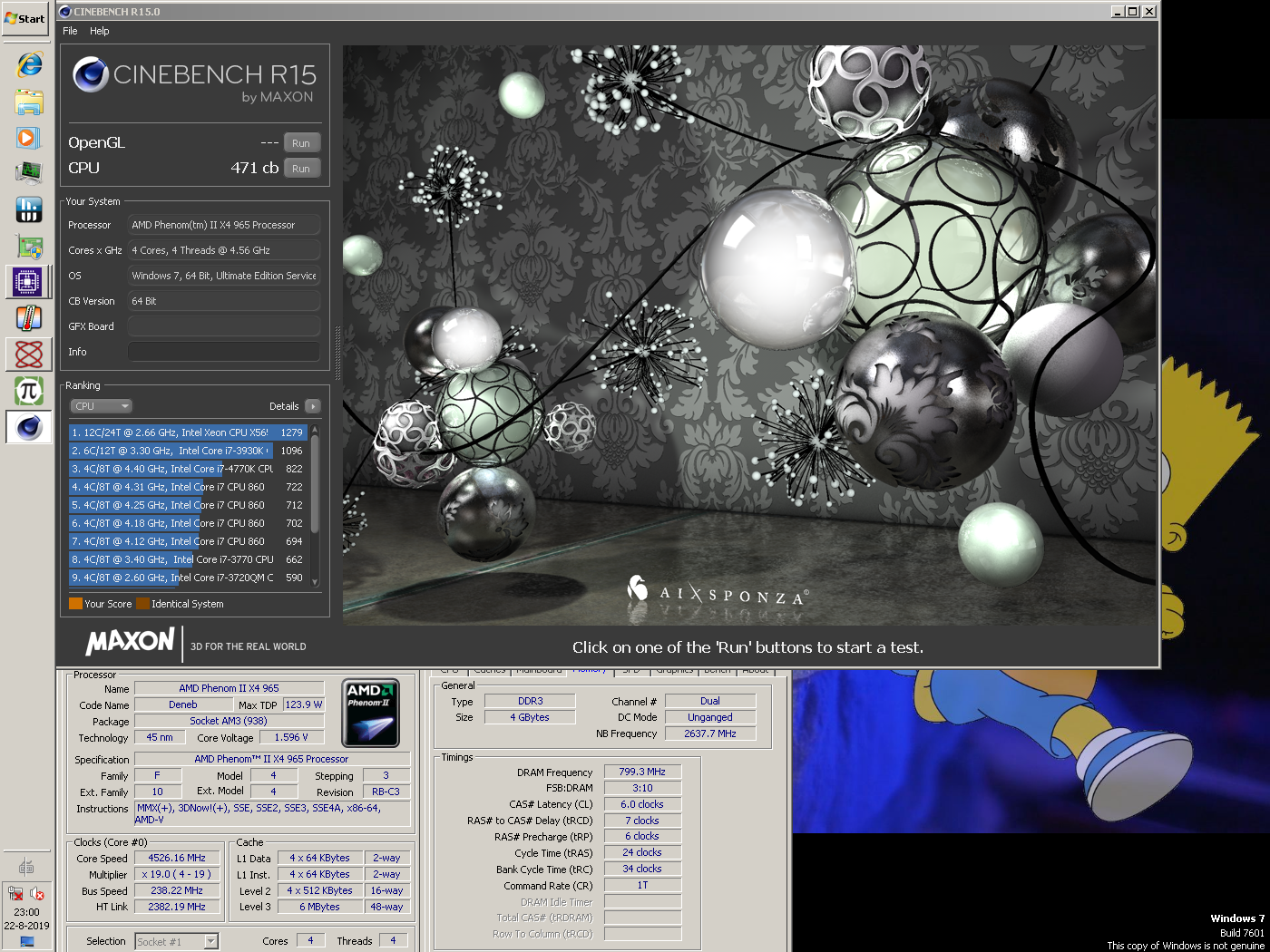The width and height of the screenshot is (1270, 952).
Task: Select ranking entry 6 at 4.18 GHz
Action: pos(189,523)
